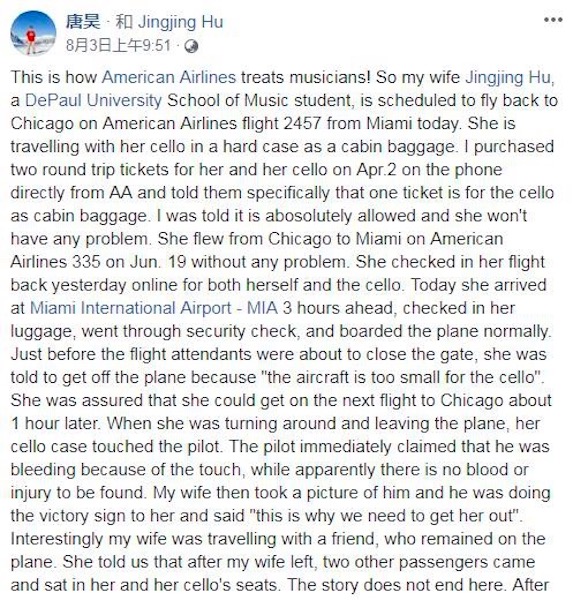Click the phrase '1 hour later'

(x=53, y=424)
